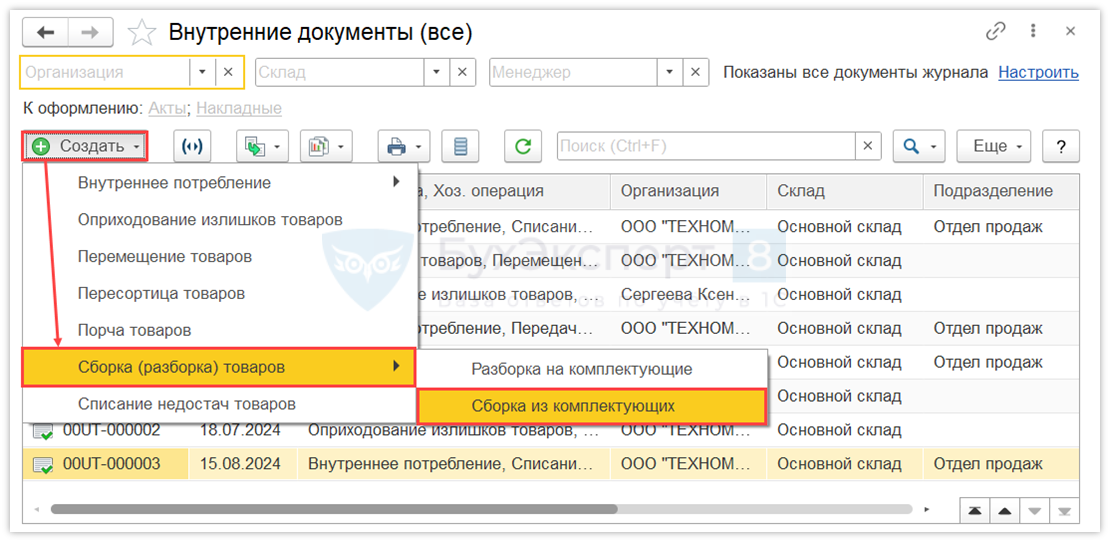Refresh the document list
This screenshot has width=1110, height=542.
522,147
